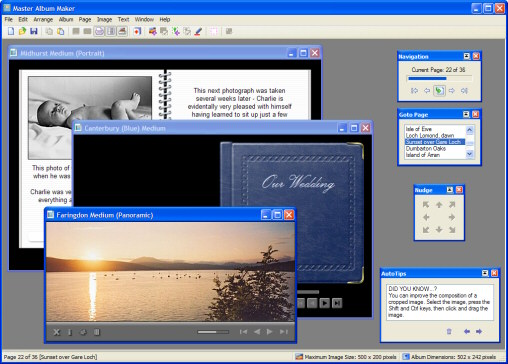Go to last page in Navigation panel
This screenshot has width=508, height=364.
coord(464,91)
